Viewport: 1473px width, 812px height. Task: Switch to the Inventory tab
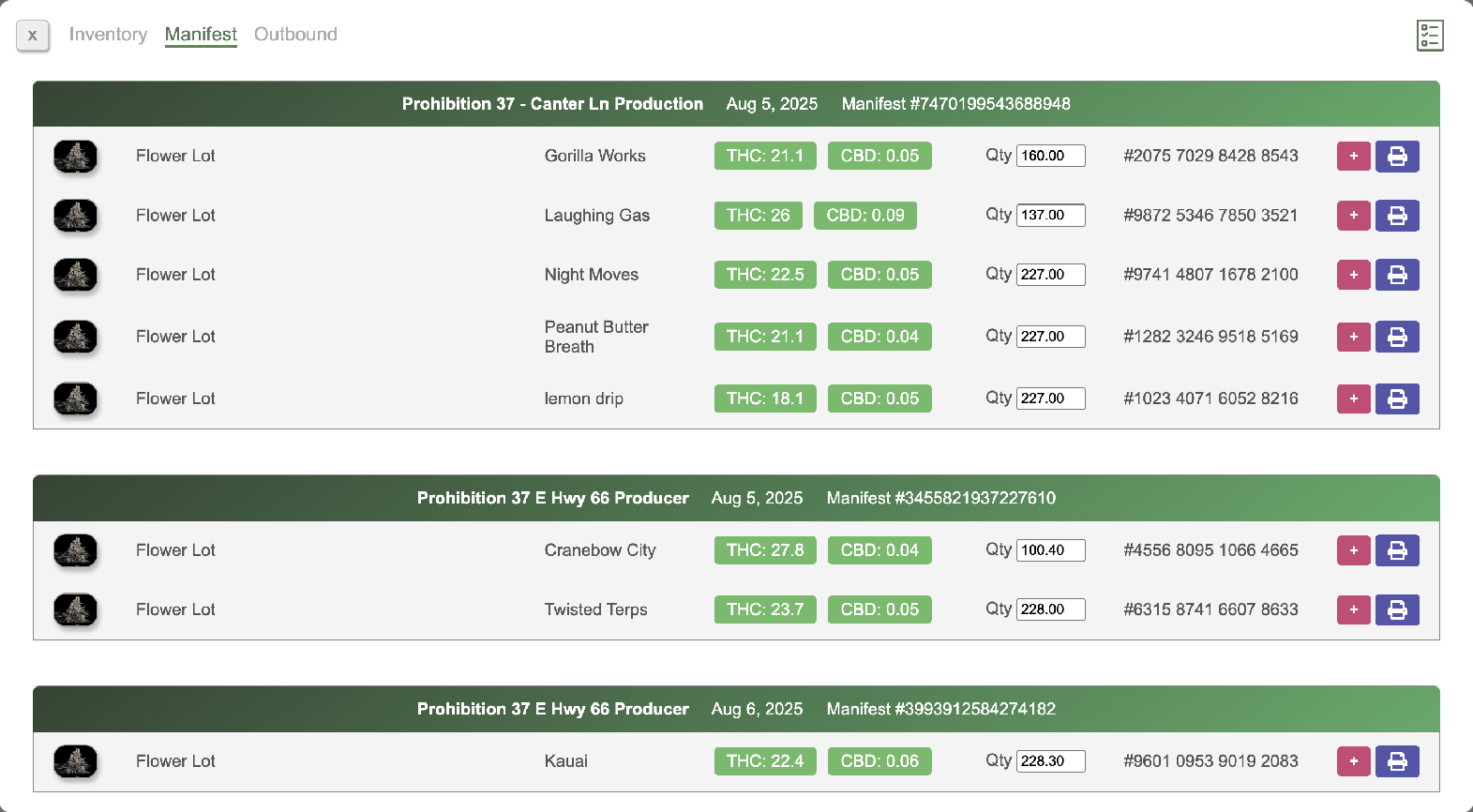pos(108,35)
